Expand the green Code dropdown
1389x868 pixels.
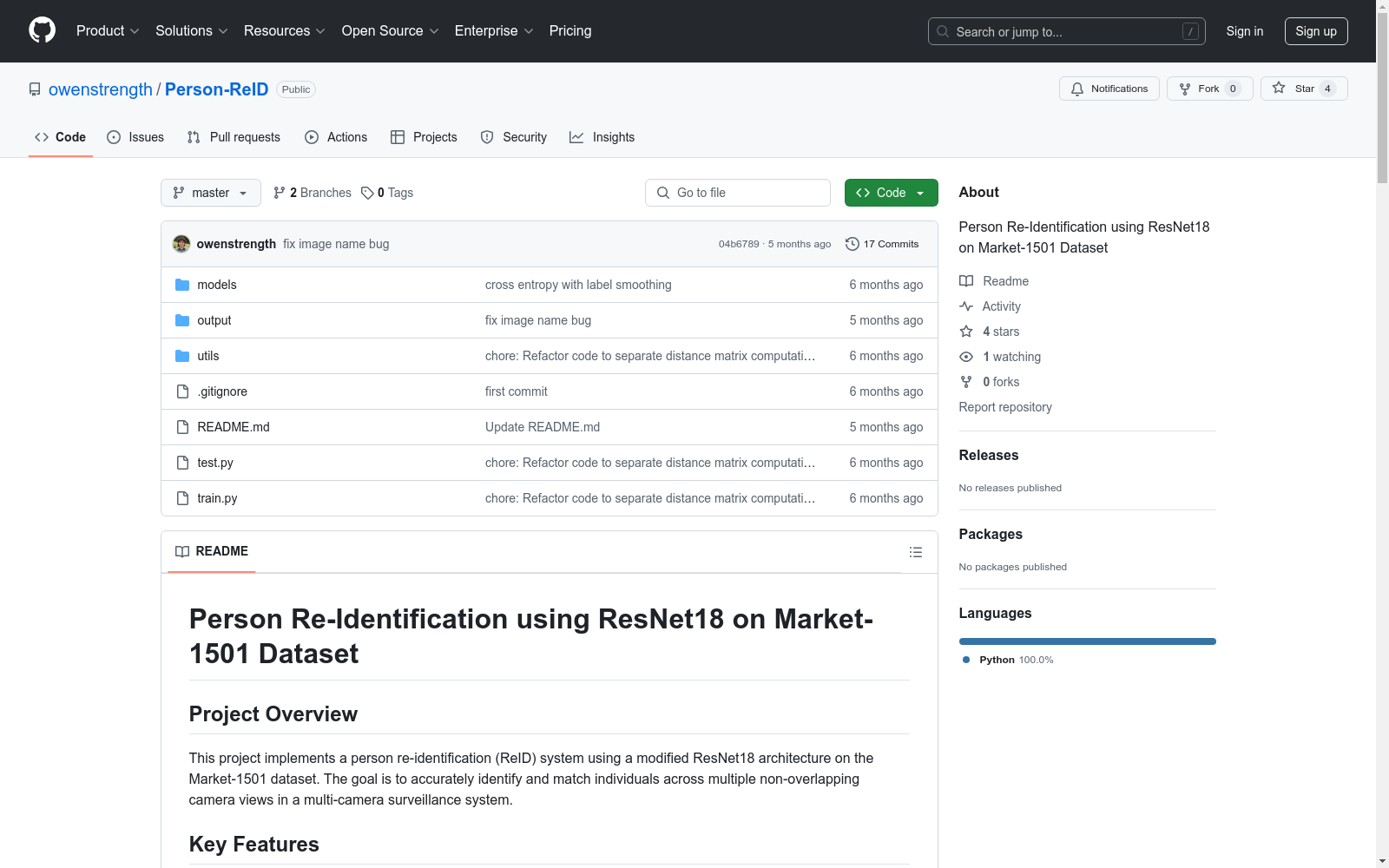[891, 193]
